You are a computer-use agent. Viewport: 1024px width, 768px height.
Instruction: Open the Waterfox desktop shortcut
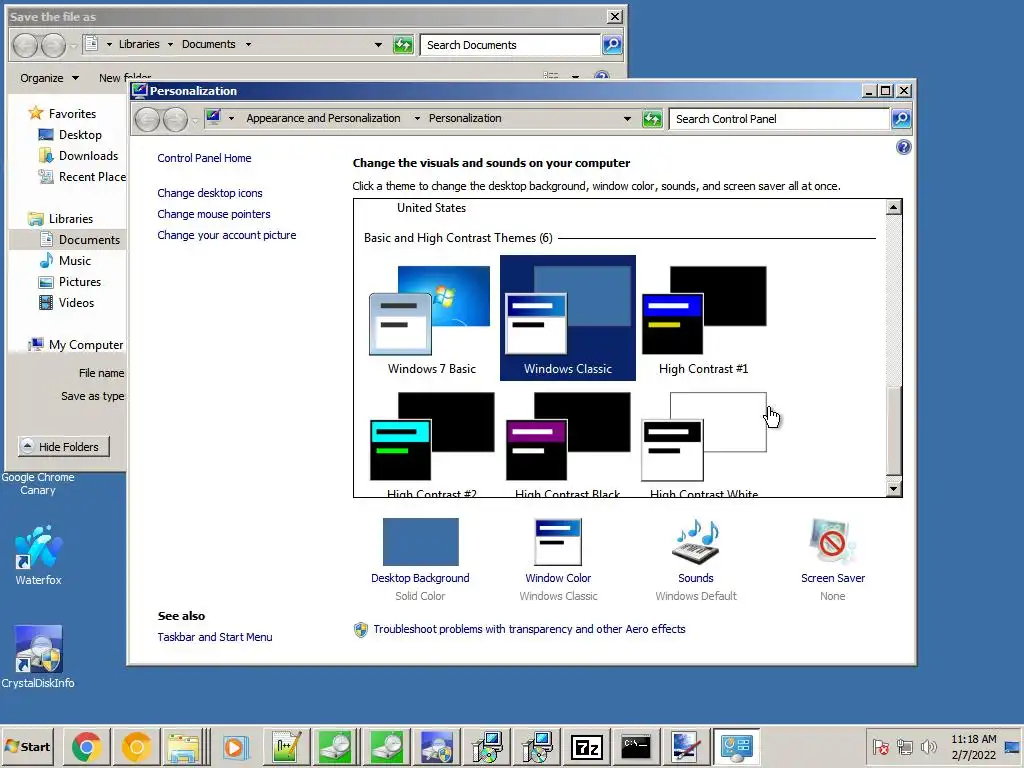38,555
